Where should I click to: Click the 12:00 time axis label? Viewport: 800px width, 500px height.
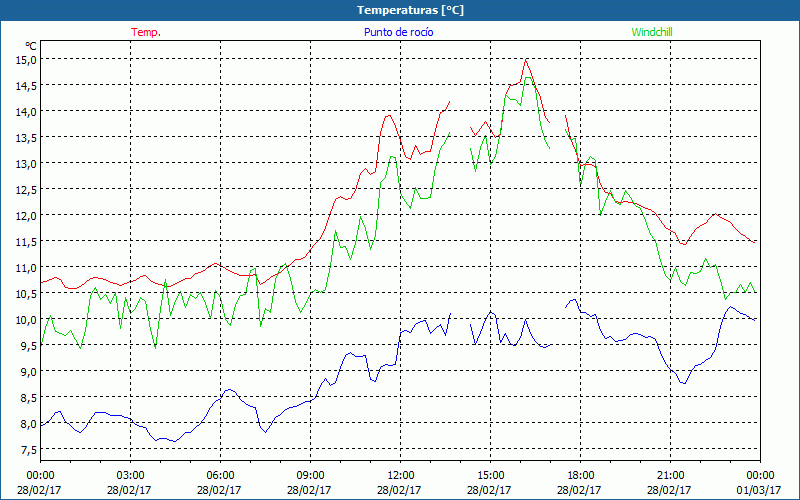click(x=400, y=476)
